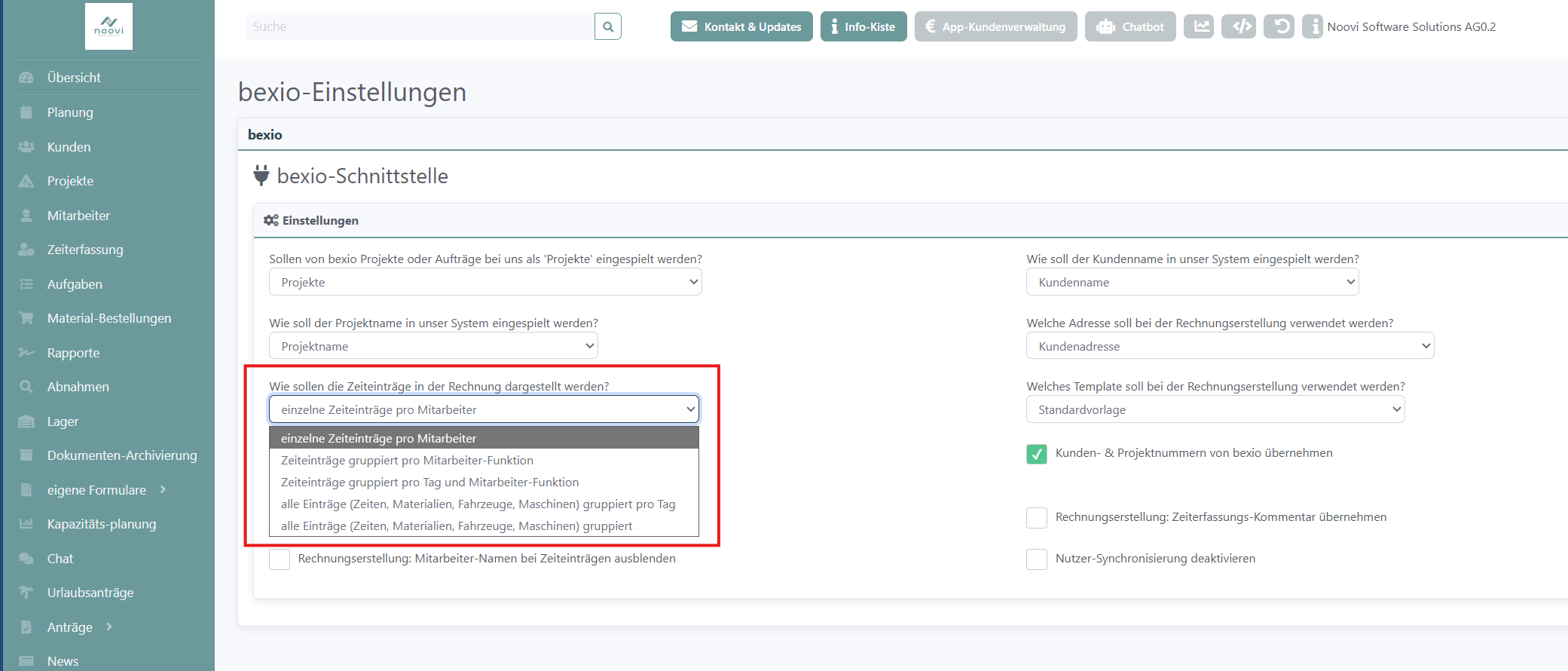The width and height of the screenshot is (1568, 671).
Task: Click the search magnifier button
Action: (608, 26)
